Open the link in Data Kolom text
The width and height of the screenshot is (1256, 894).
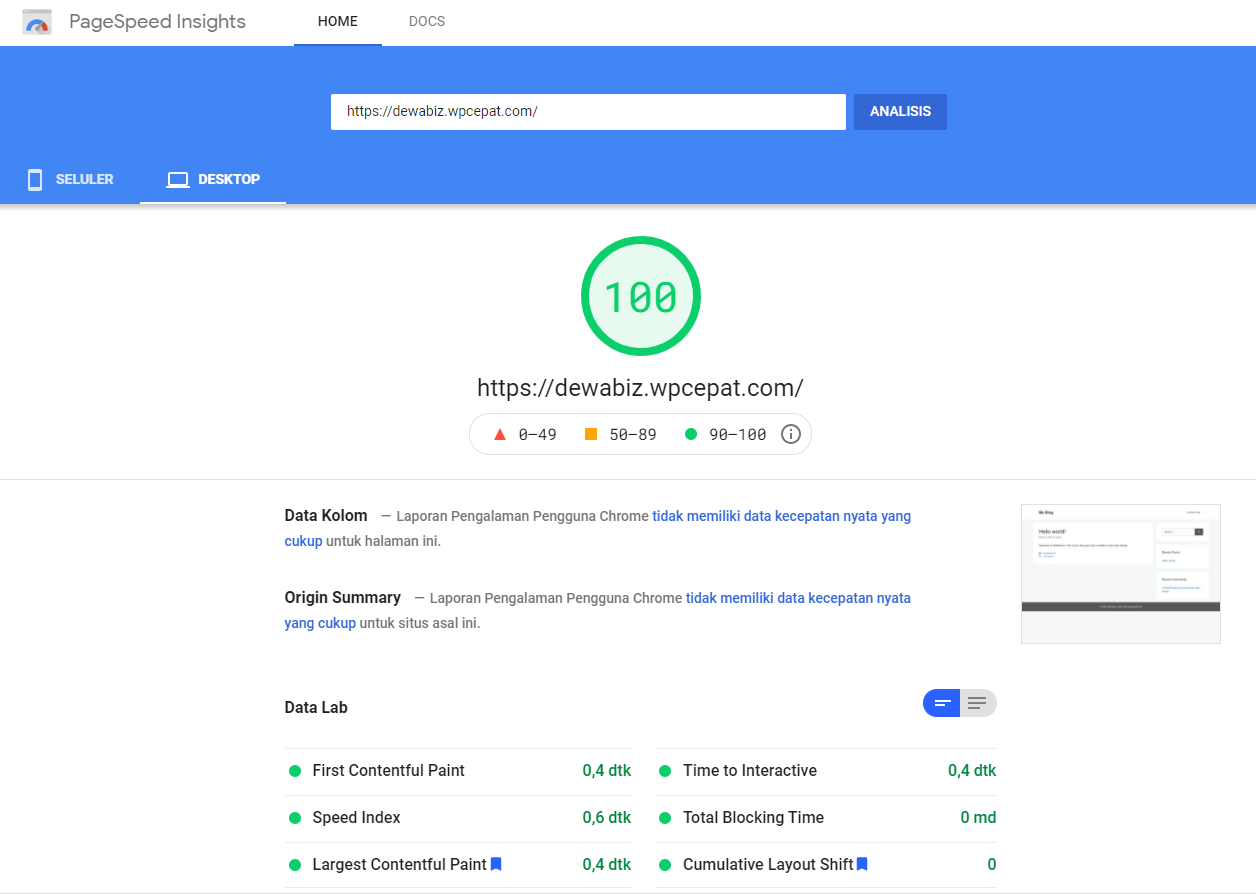tap(781, 517)
